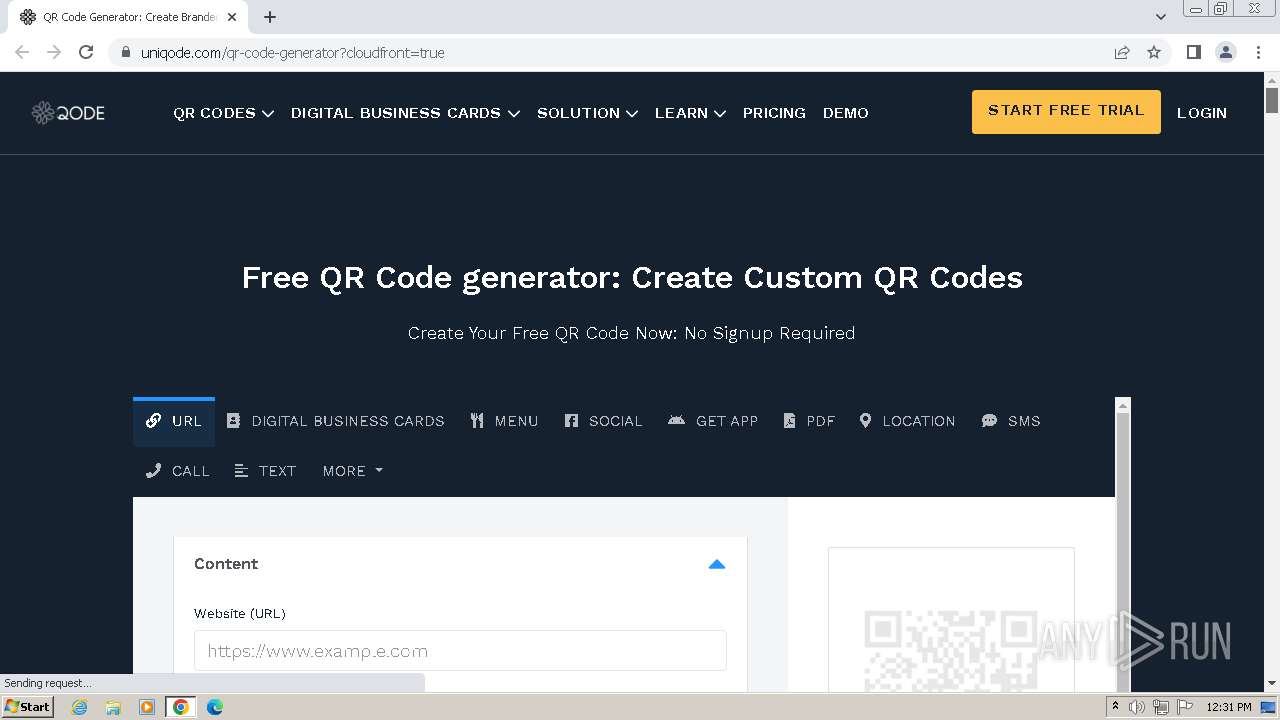Open File Explorer from taskbar
The height and width of the screenshot is (720, 1280).
click(x=113, y=707)
